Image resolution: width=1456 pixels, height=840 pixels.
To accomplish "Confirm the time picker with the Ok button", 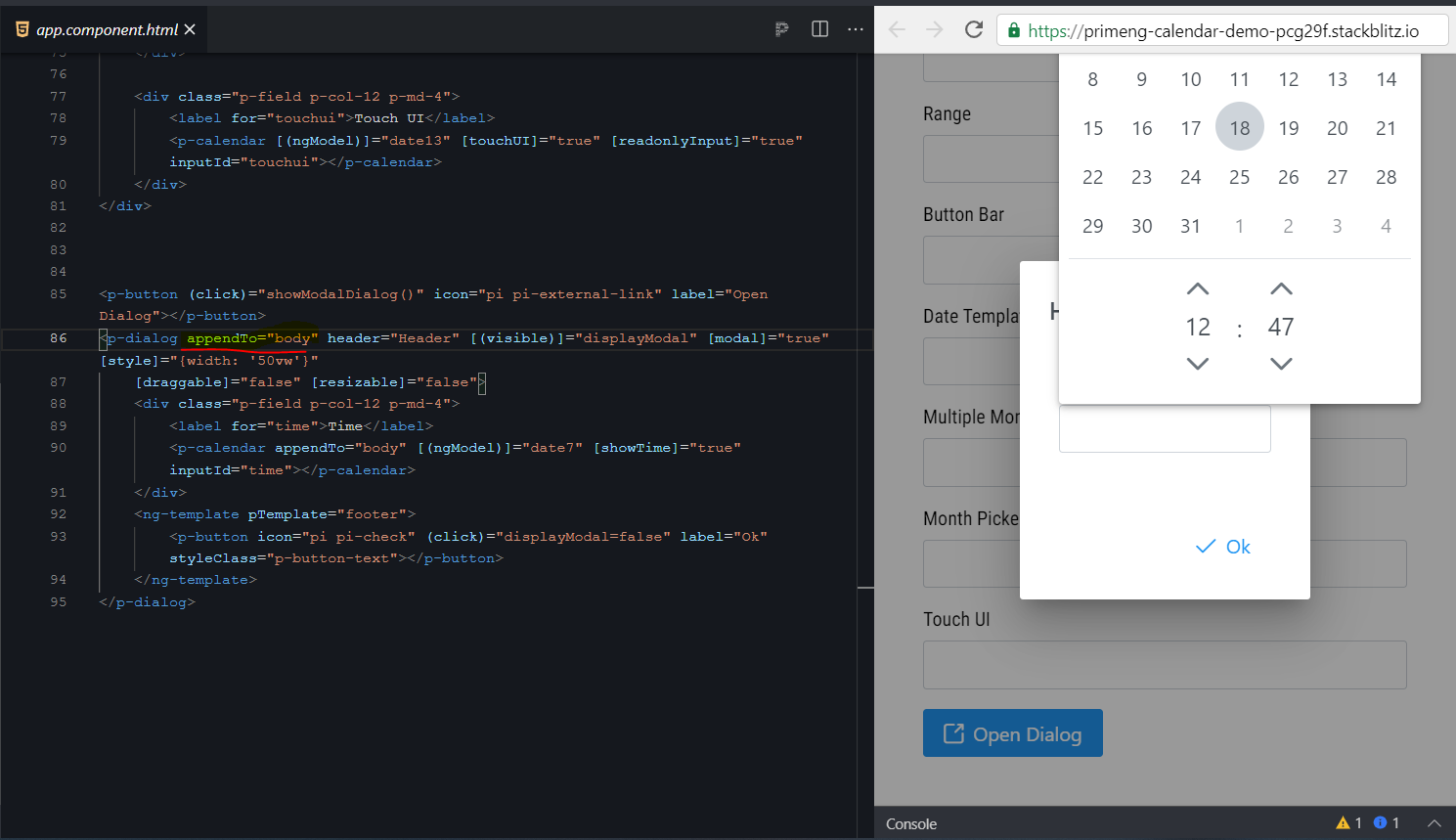I will point(1222,547).
